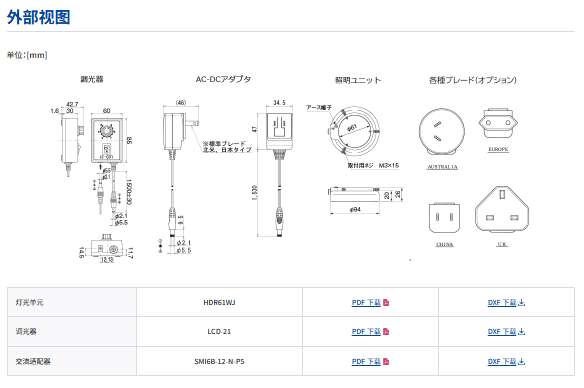Click download arrow icon in SMI6B-12-N-P5 row
This screenshot has height=388, width=584.
tap(521, 361)
